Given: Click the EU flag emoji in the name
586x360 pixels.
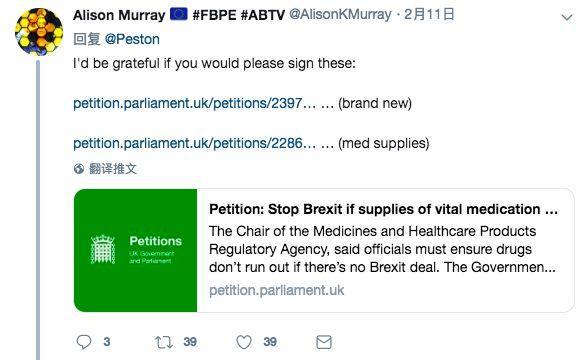Looking at the screenshot, I should pyautogui.click(x=179, y=15).
